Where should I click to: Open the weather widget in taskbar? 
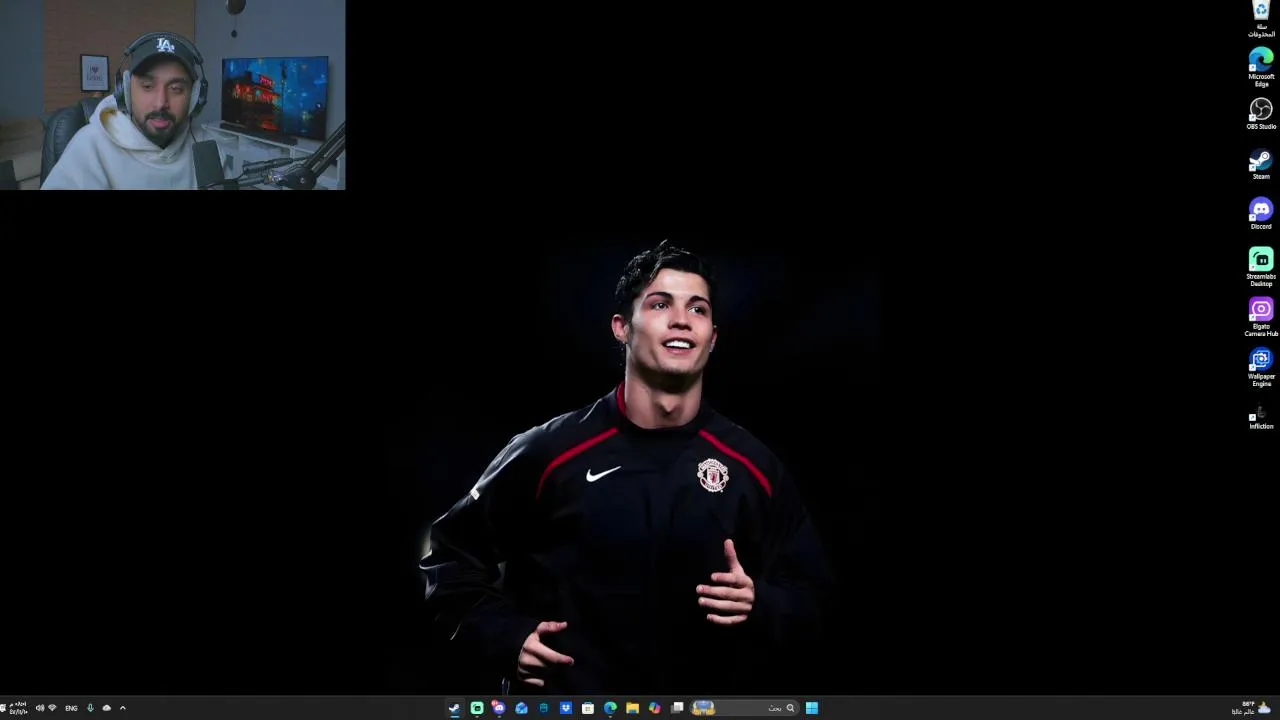1250,707
